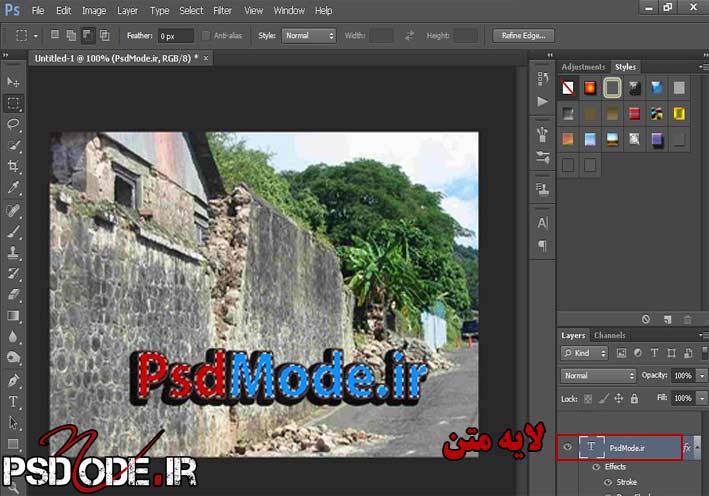709x496 pixels.
Task: Open the Character panel icon
Action: [542, 223]
